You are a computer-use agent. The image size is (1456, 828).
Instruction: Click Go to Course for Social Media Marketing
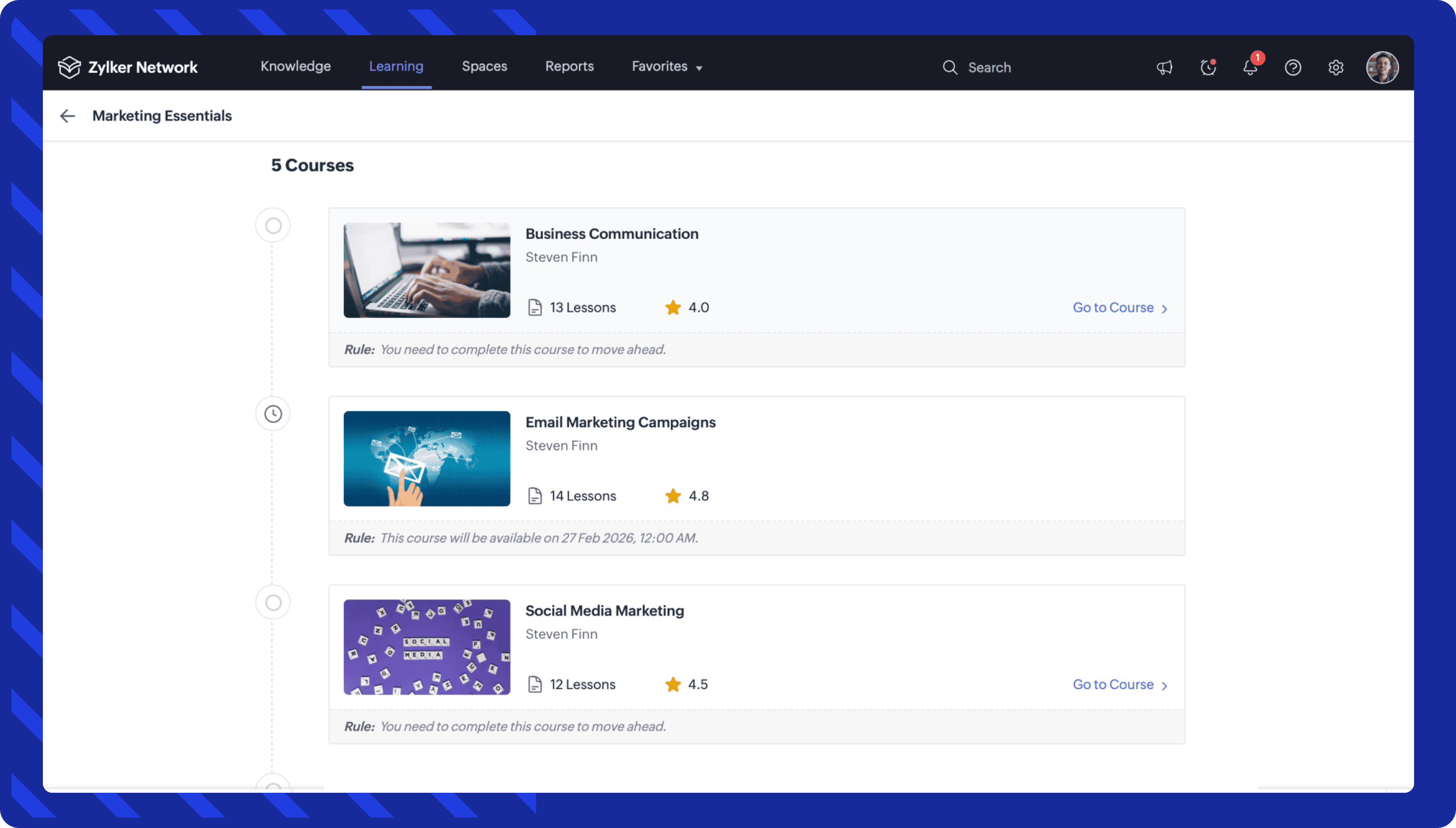[1120, 685]
